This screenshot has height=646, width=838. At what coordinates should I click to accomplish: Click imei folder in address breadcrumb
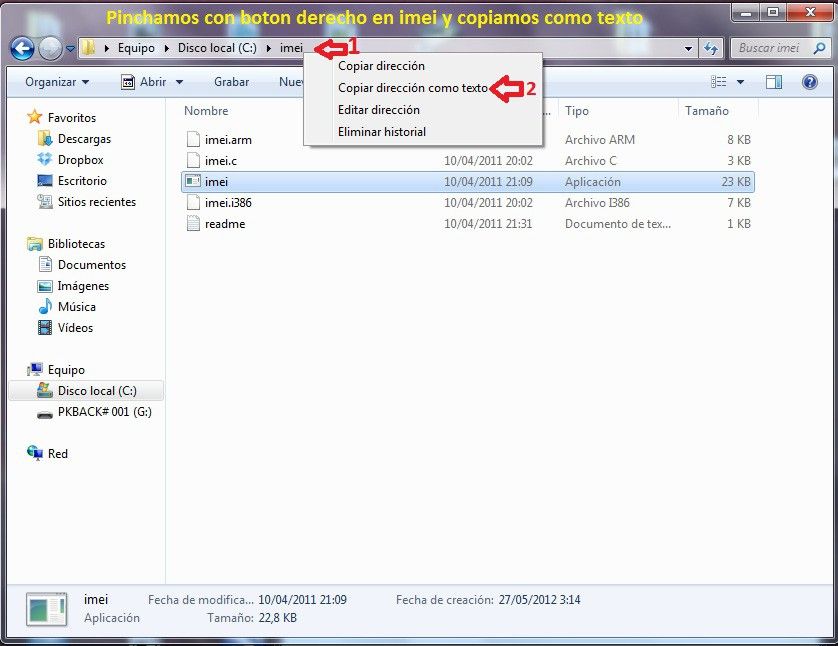coord(291,48)
